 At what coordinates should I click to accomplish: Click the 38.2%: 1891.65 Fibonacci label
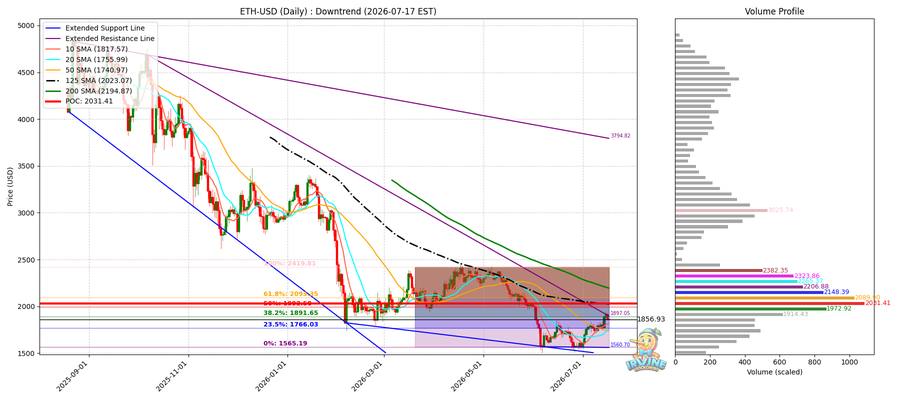tap(290, 313)
